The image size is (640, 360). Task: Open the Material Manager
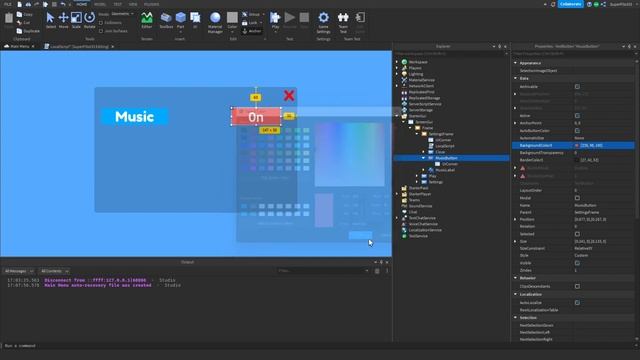pyautogui.click(x=215, y=22)
